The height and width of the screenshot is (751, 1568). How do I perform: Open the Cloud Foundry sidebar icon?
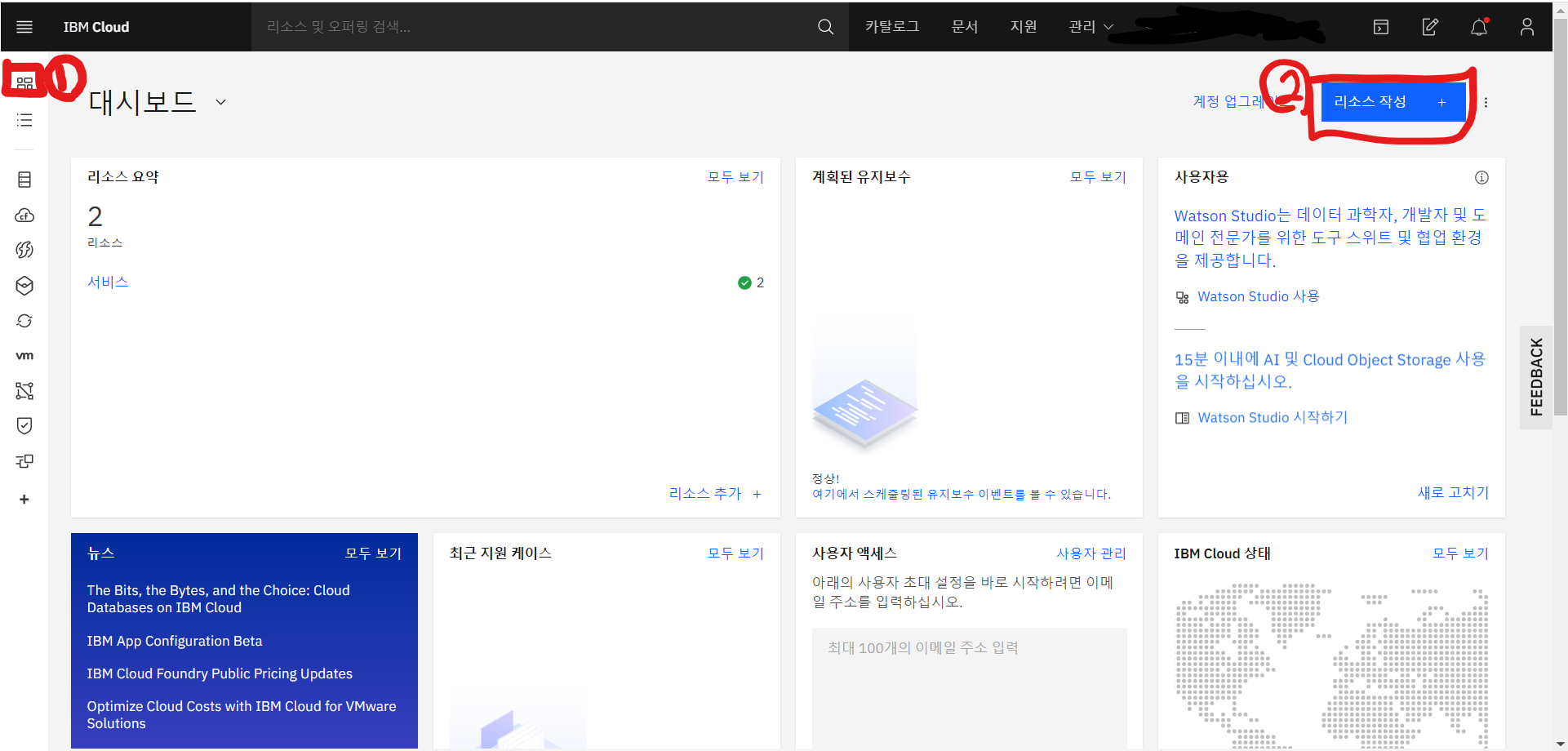pyautogui.click(x=24, y=215)
